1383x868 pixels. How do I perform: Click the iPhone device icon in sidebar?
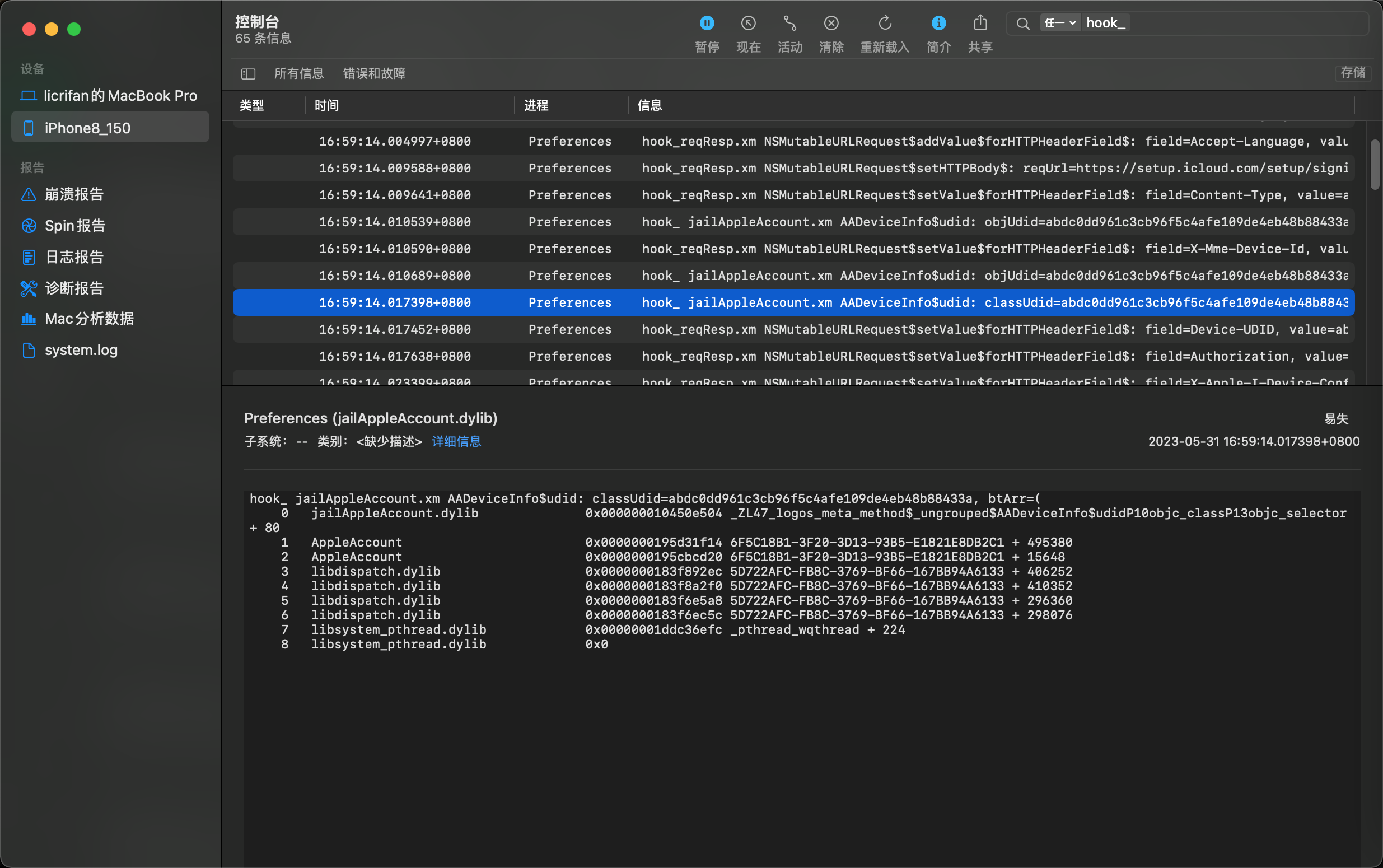(x=28, y=128)
